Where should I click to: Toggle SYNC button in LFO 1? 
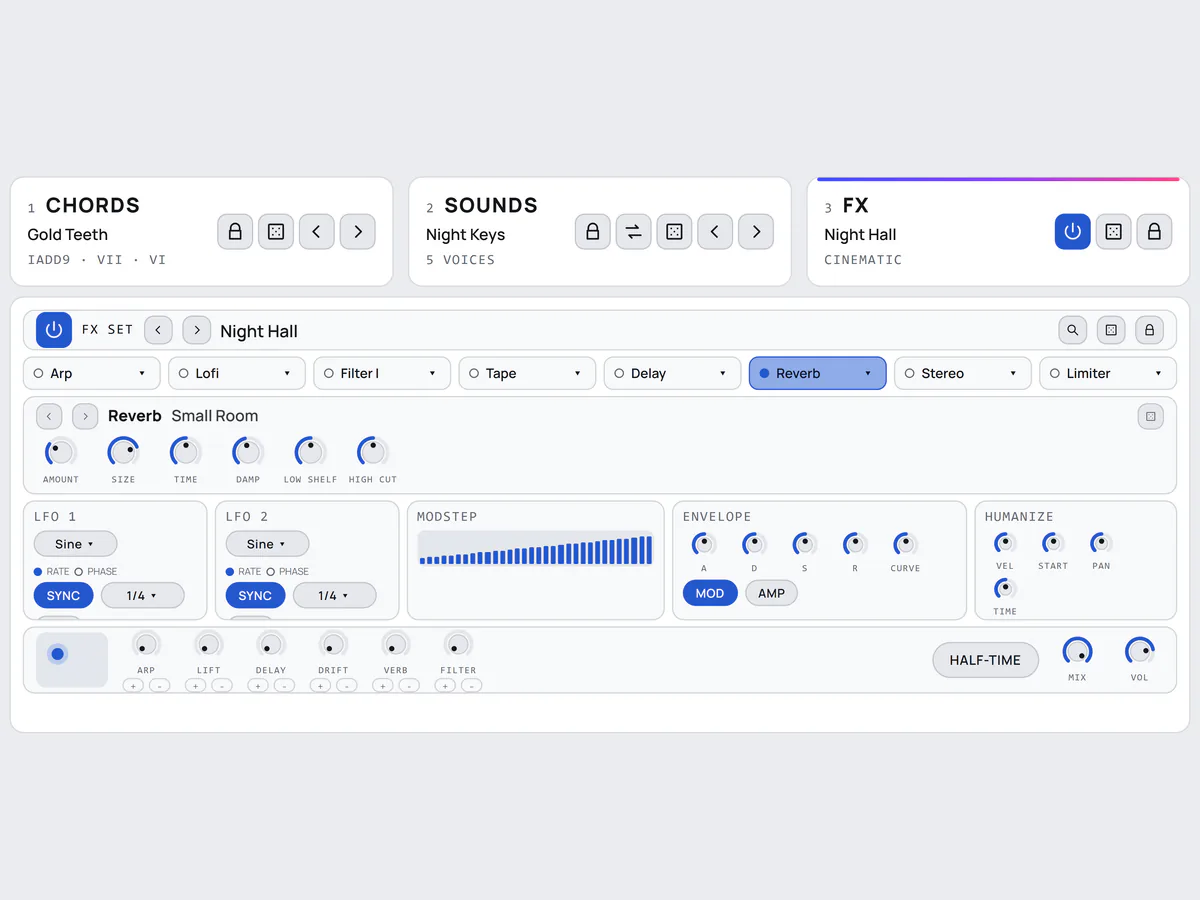tap(63, 595)
